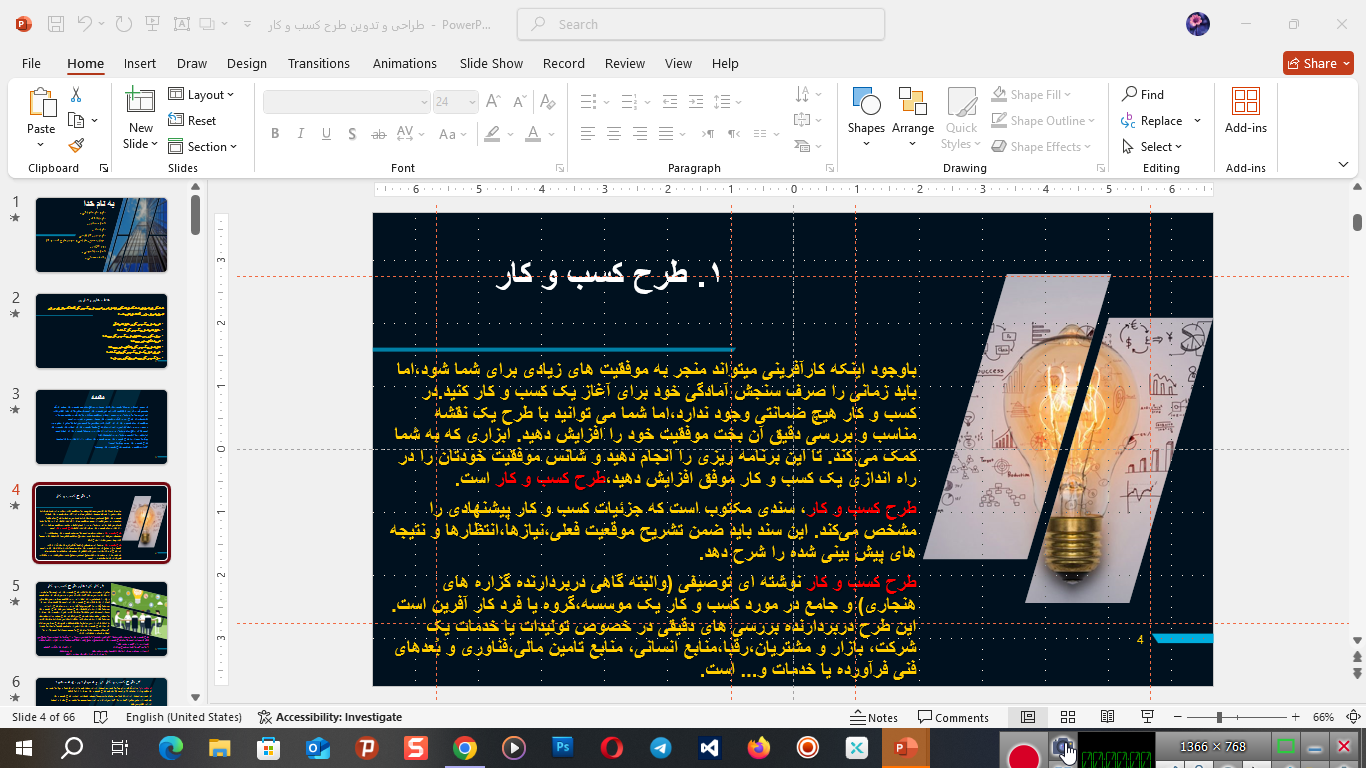Toggle the Notes pane
The width and height of the screenshot is (1366, 768).
pyautogui.click(x=874, y=717)
